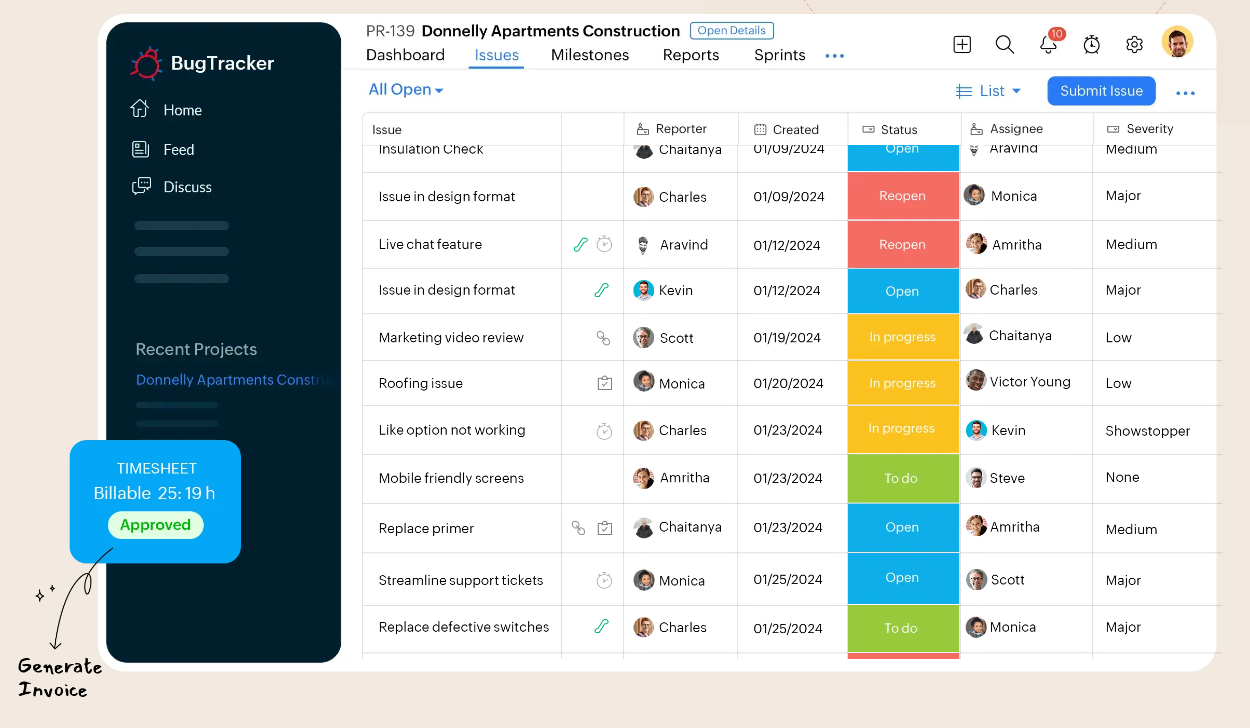Click checklist icon on Roofing issue row
This screenshot has width=1250, height=728.
[x=604, y=383]
